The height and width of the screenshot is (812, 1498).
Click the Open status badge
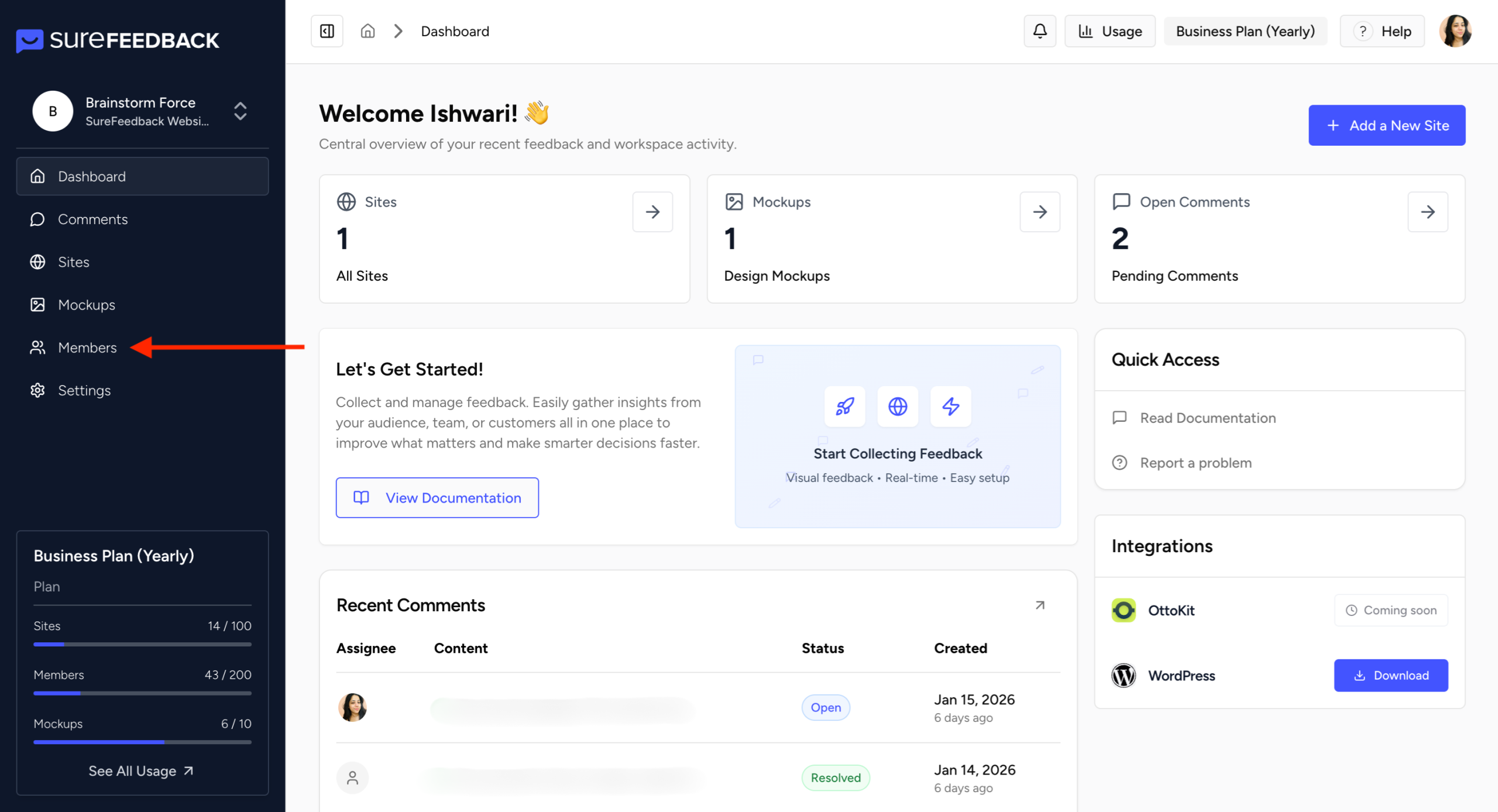point(825,708)
